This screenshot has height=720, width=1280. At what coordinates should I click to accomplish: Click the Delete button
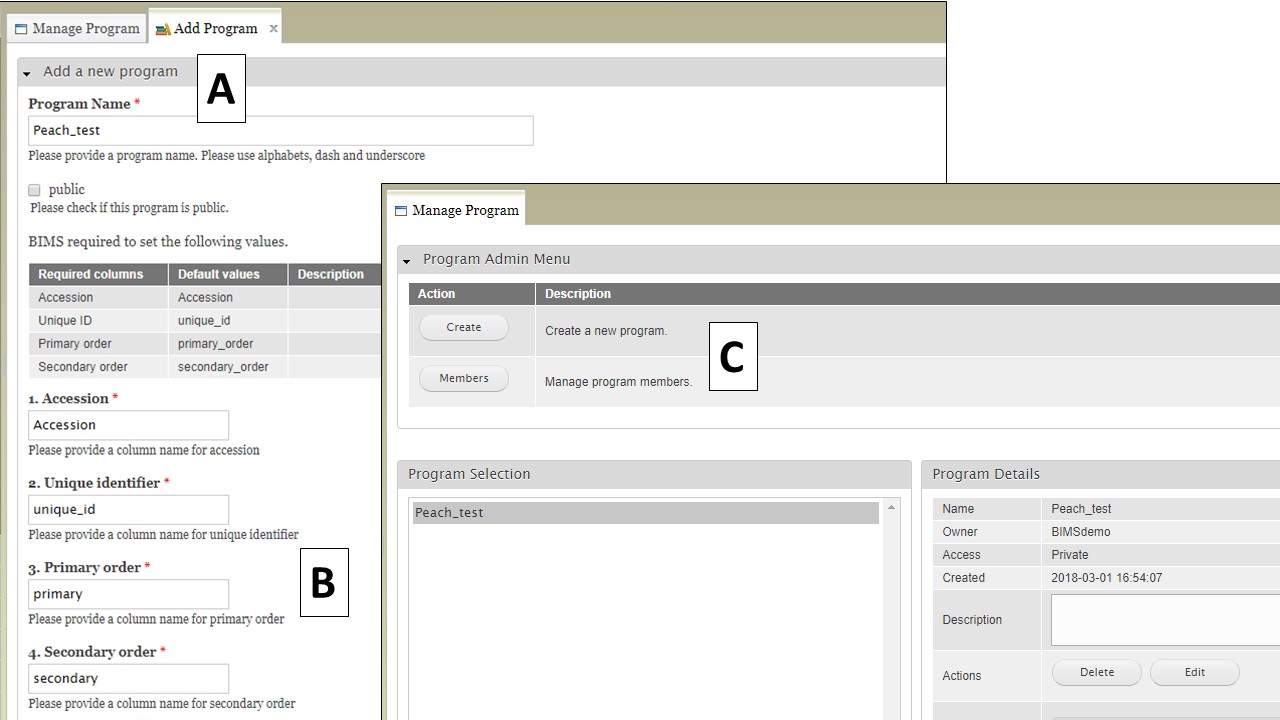[x=1097, y=672]
